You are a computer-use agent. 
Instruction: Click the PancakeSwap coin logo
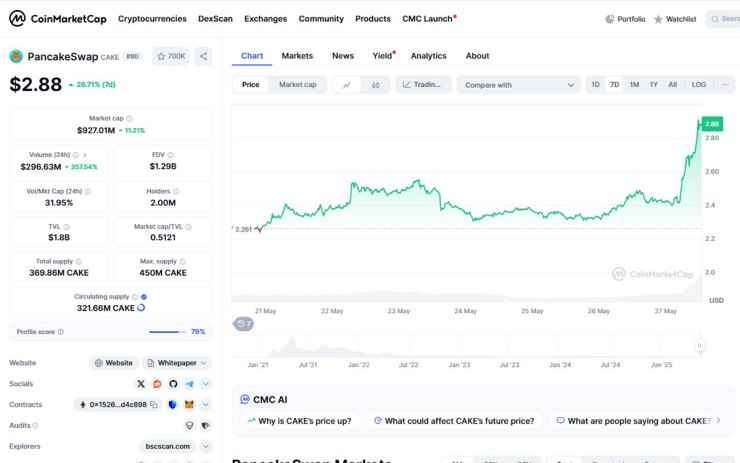pos(16,57)
